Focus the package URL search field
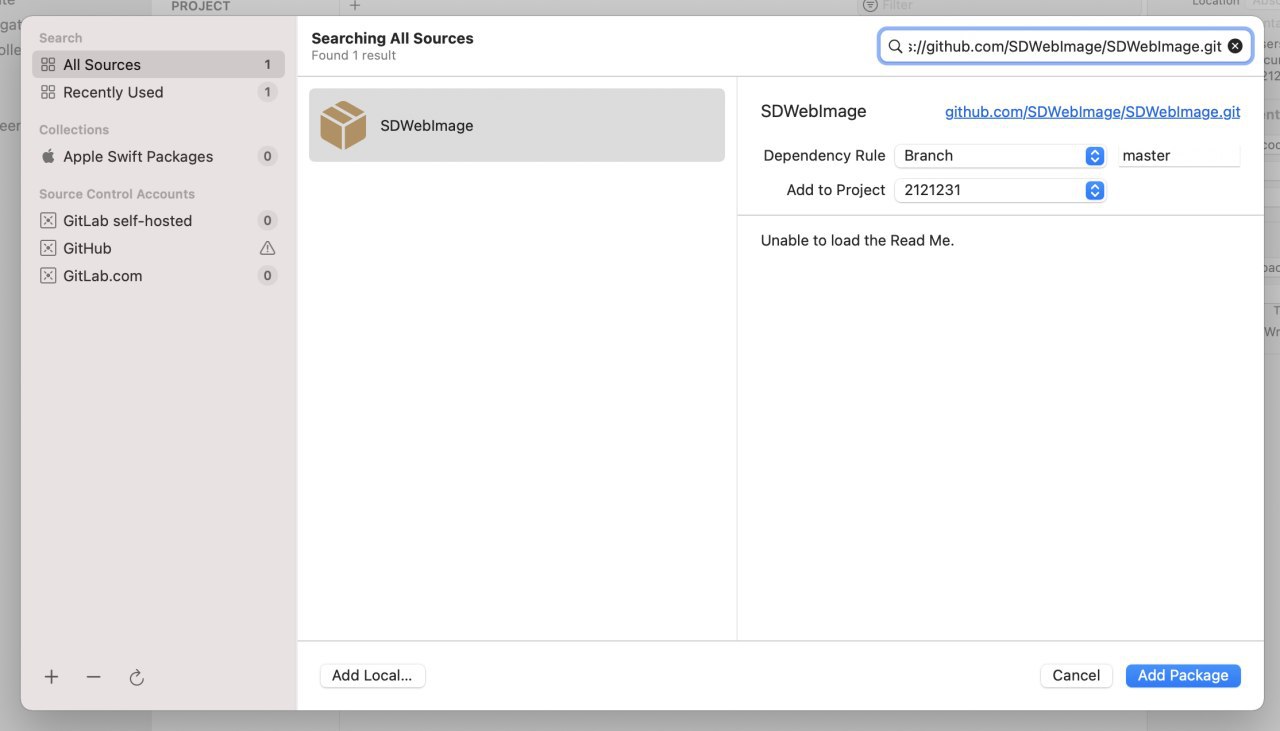1280x731 pixels. 1064,46
